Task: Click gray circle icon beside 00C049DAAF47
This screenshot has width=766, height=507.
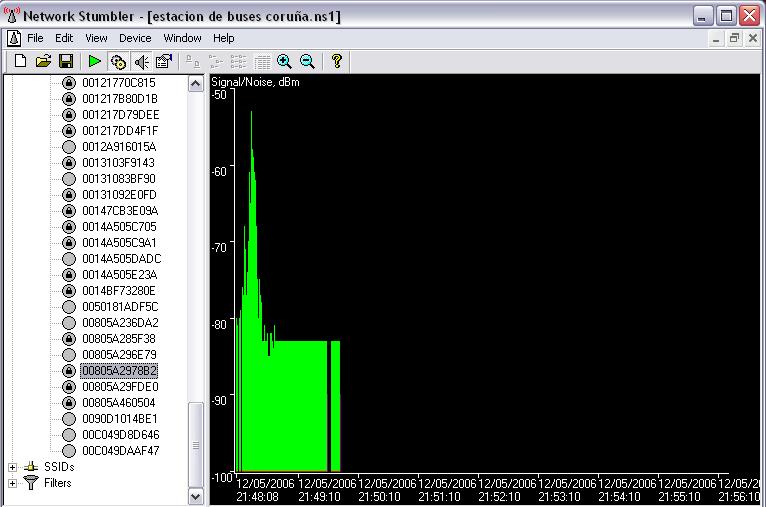Action: pos(69,451)
